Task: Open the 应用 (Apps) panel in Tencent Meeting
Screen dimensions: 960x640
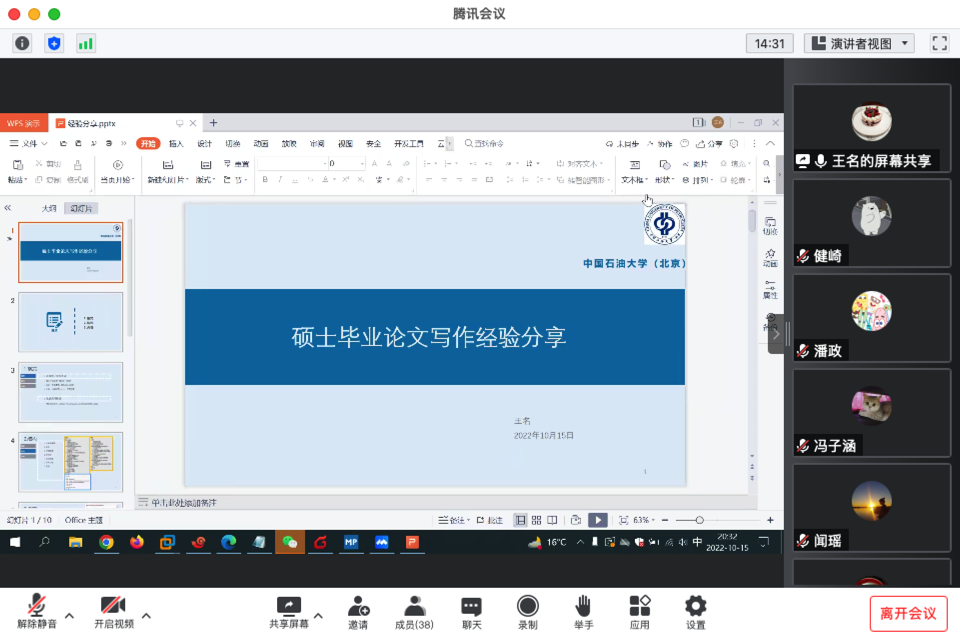Action: tap(638, 610)
